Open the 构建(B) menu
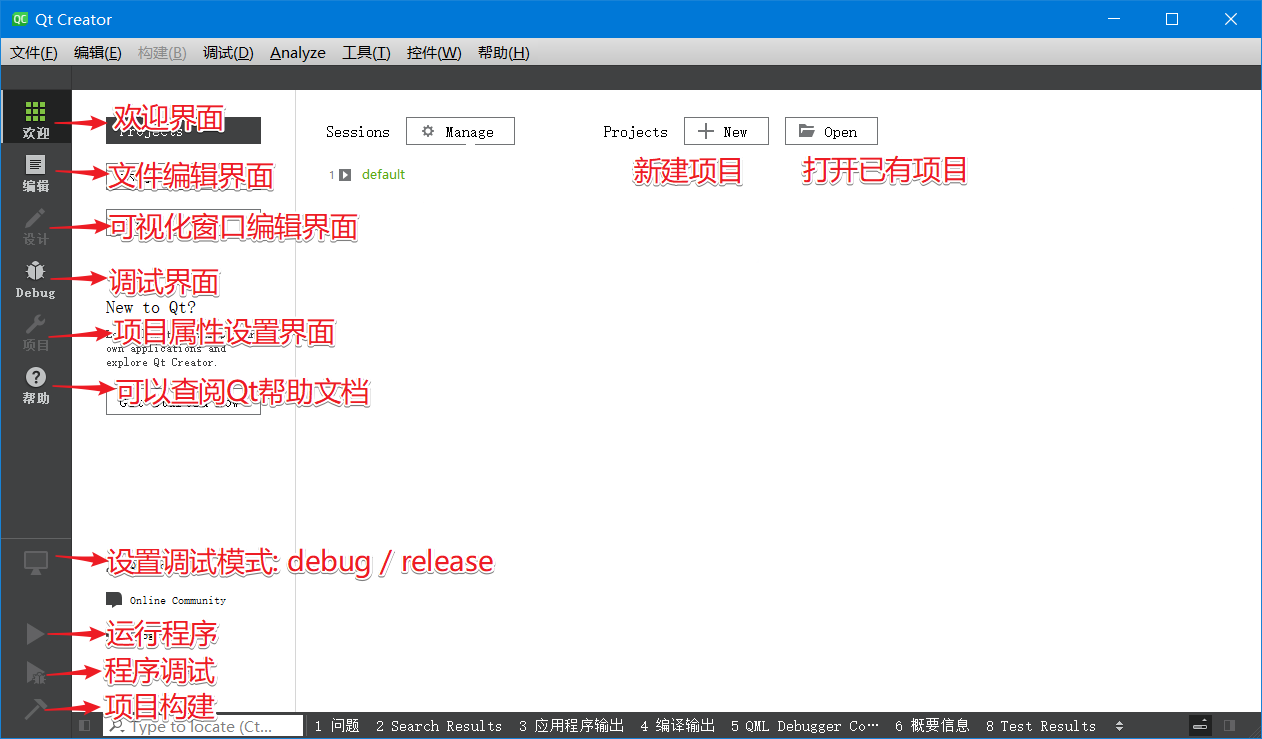1262x739 pixels. 162,53
